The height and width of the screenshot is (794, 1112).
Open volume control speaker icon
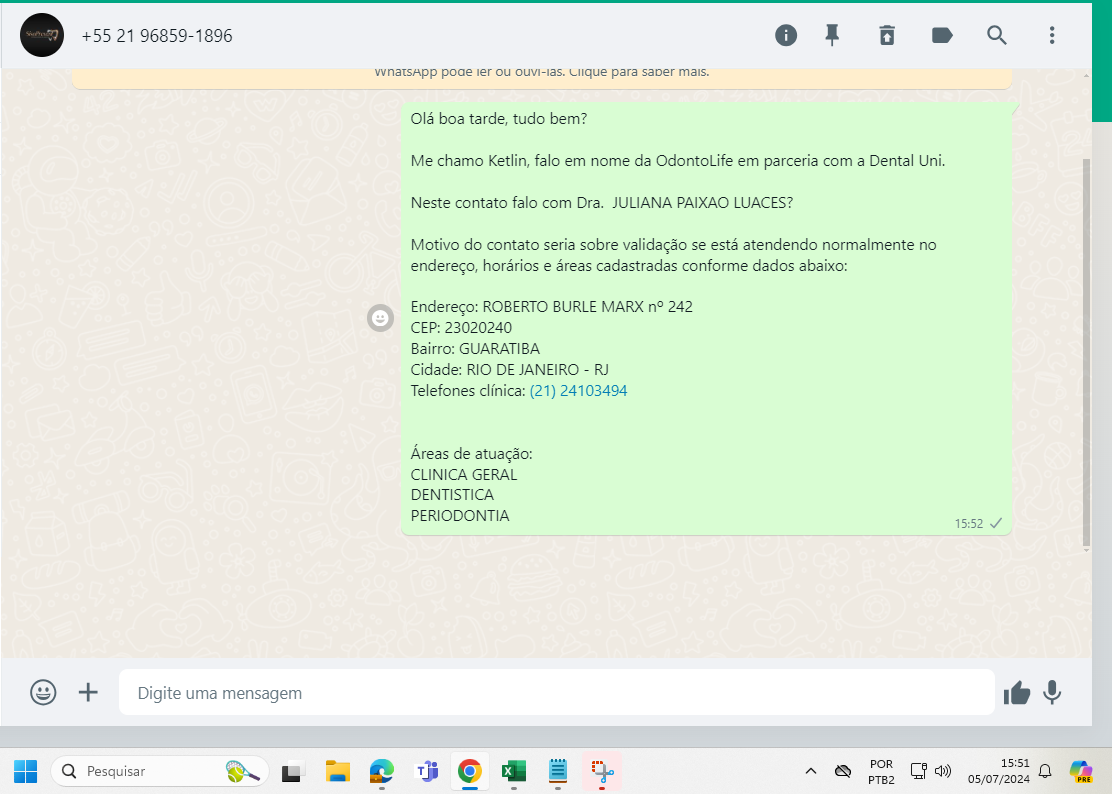coord(943,771)
